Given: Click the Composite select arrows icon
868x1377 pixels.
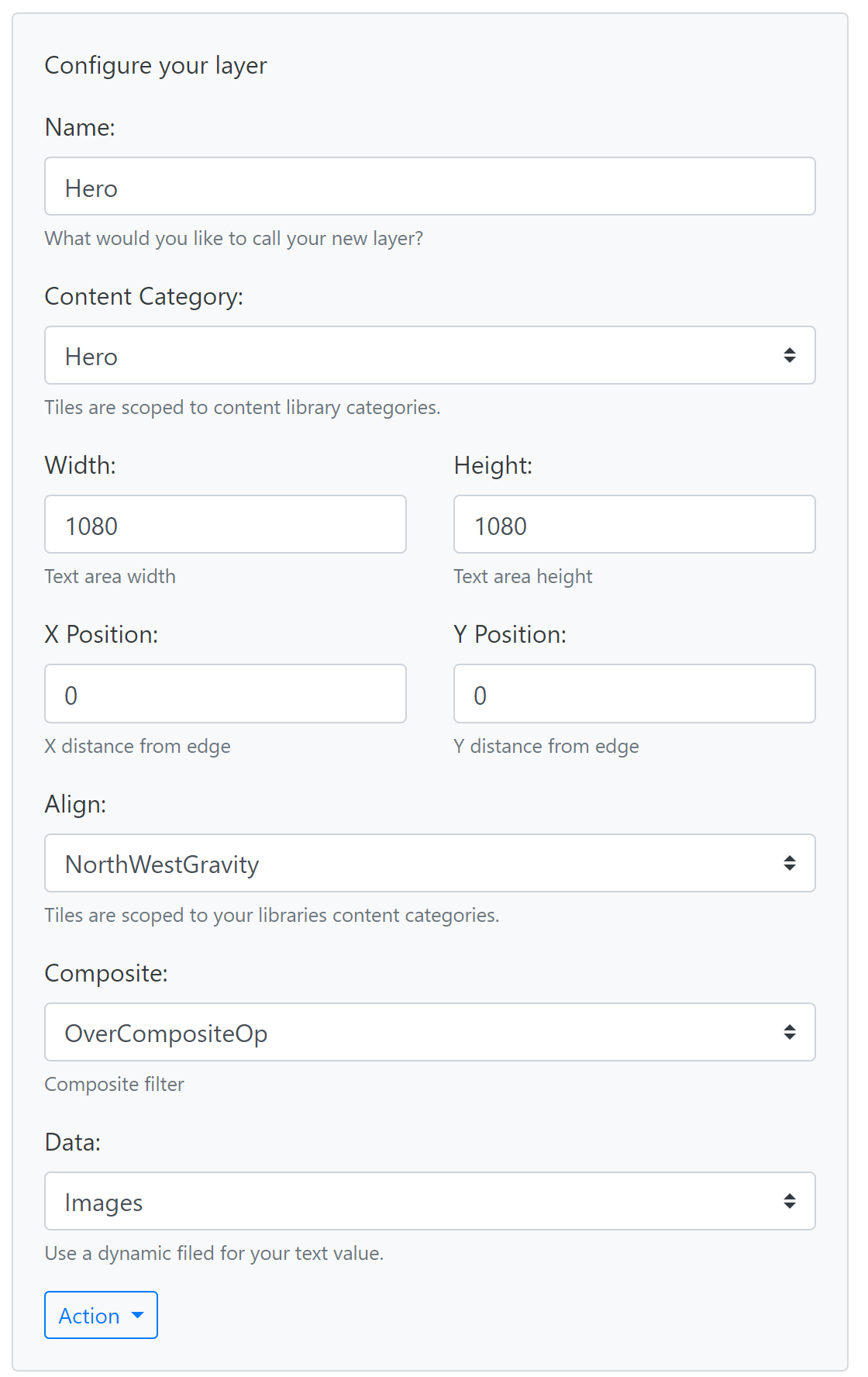Looking at the screenshot, I should 789,1033.
